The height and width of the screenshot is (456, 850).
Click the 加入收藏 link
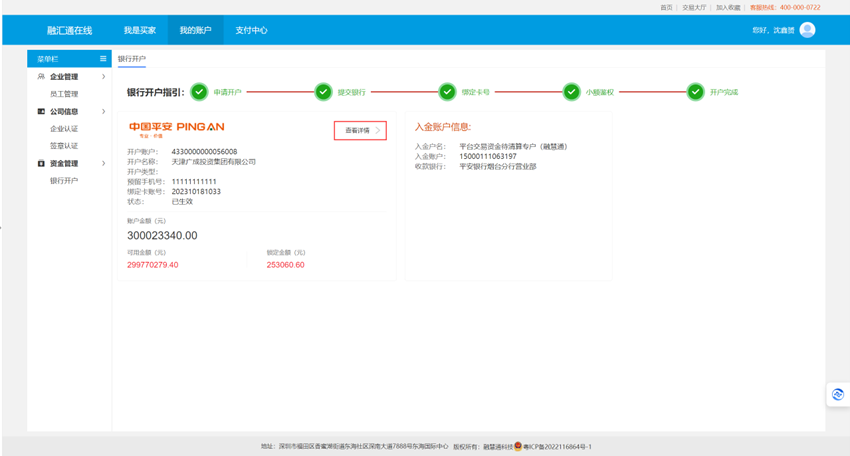[x=728, y=7]
